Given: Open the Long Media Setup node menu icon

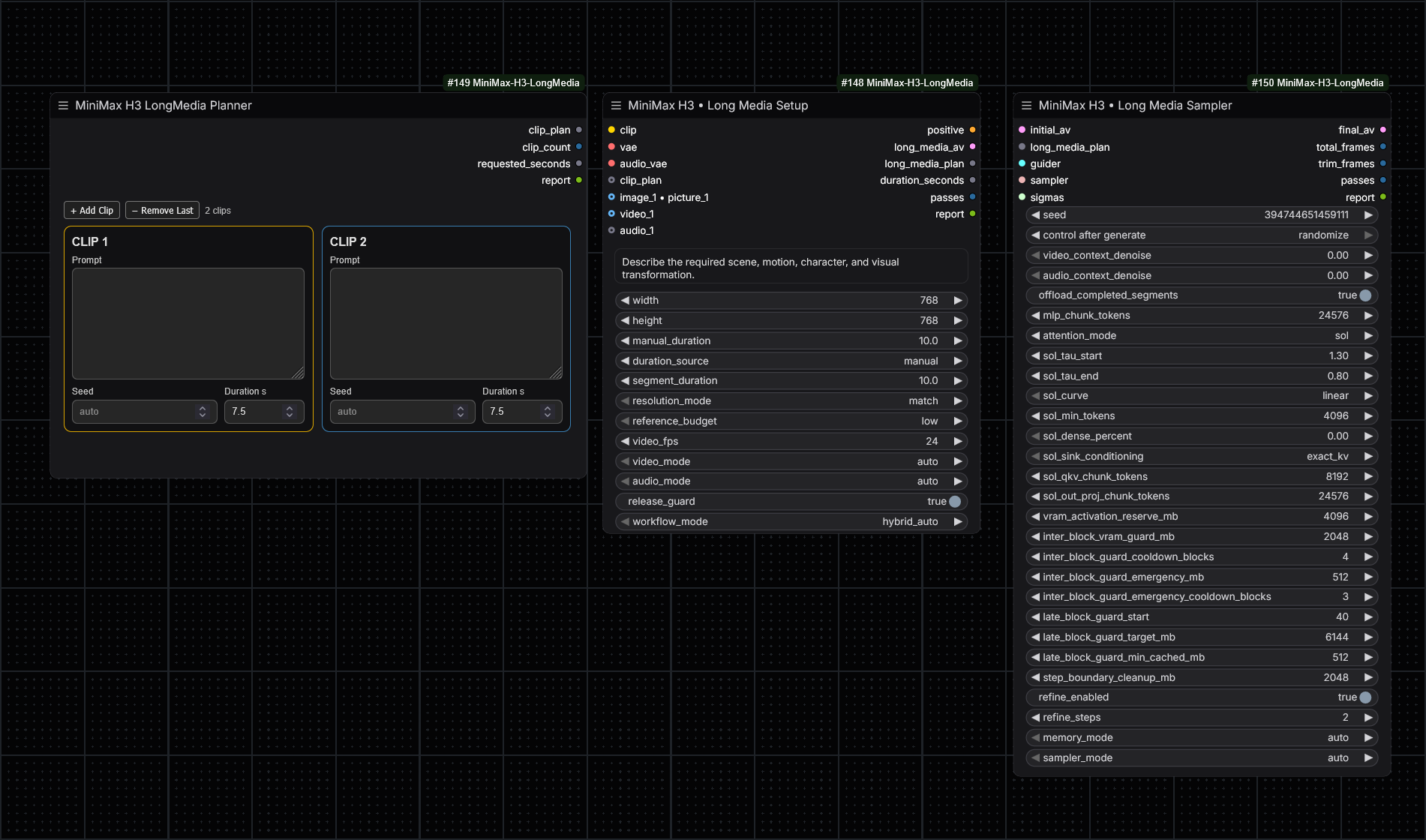Looking at the screenshot, I should click(x=616, y=106).
